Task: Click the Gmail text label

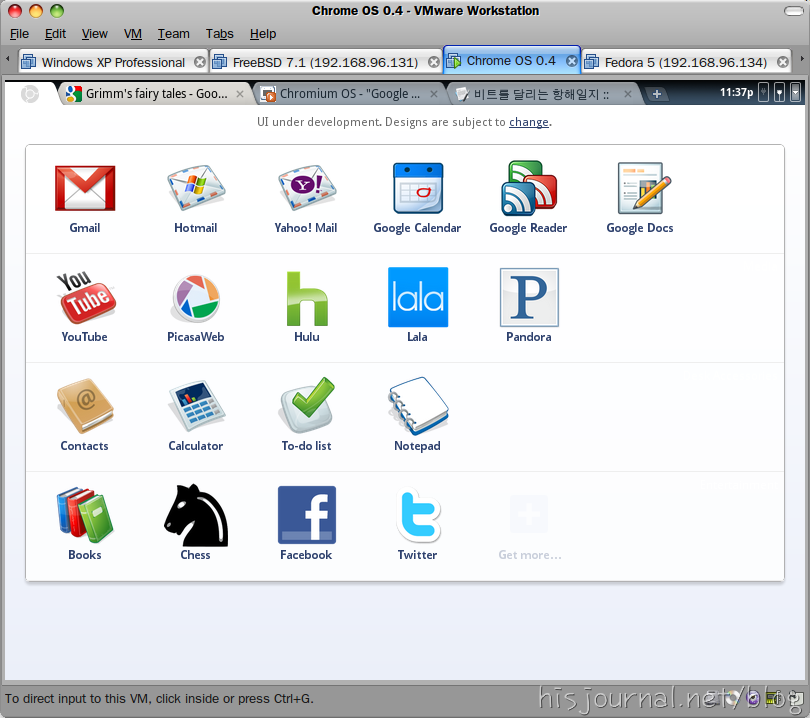Action: [x=85, y=228]
